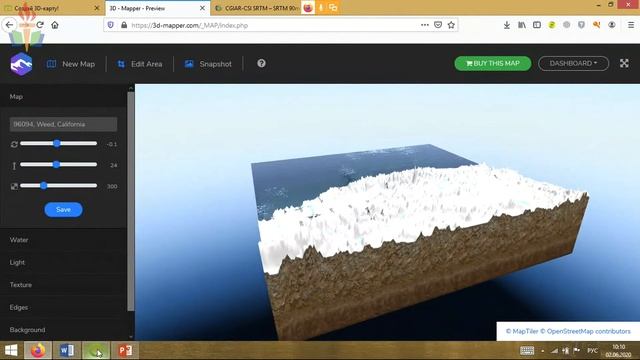Image resolution: width=640 pixels, height=360 pixels.
Task: Open Edit Area tool
Action: pyautogui.click(x=140, y=64)
